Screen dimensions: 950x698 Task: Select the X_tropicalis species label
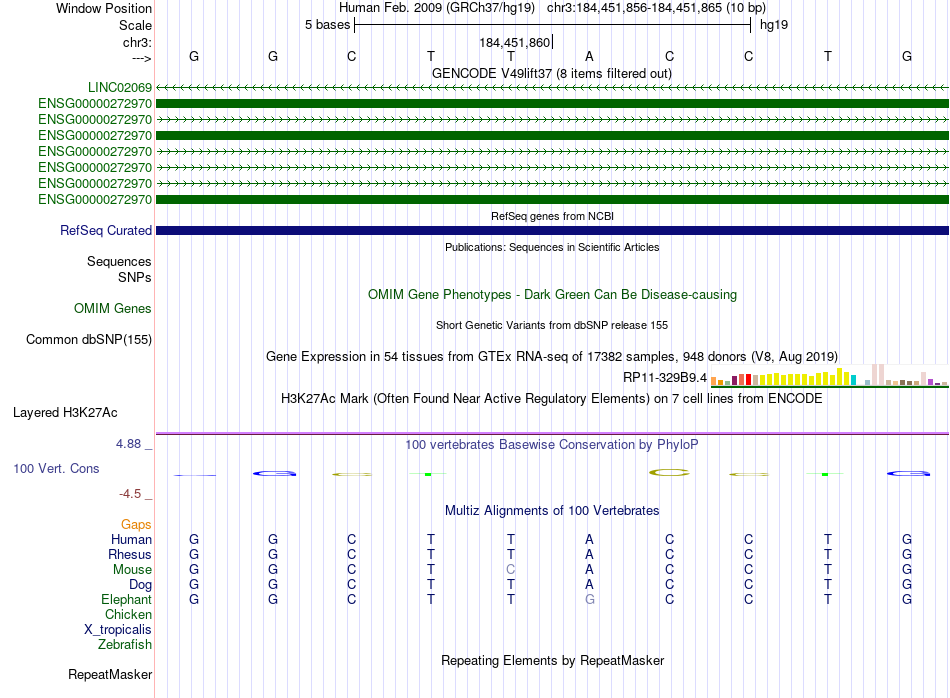click(118, 630)
